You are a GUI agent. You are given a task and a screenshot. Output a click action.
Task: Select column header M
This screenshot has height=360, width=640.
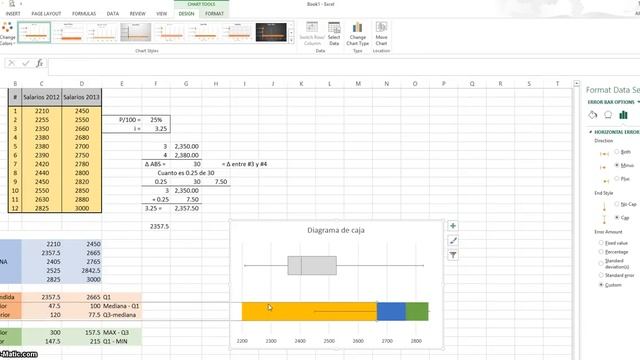click(x=358, y=84)
